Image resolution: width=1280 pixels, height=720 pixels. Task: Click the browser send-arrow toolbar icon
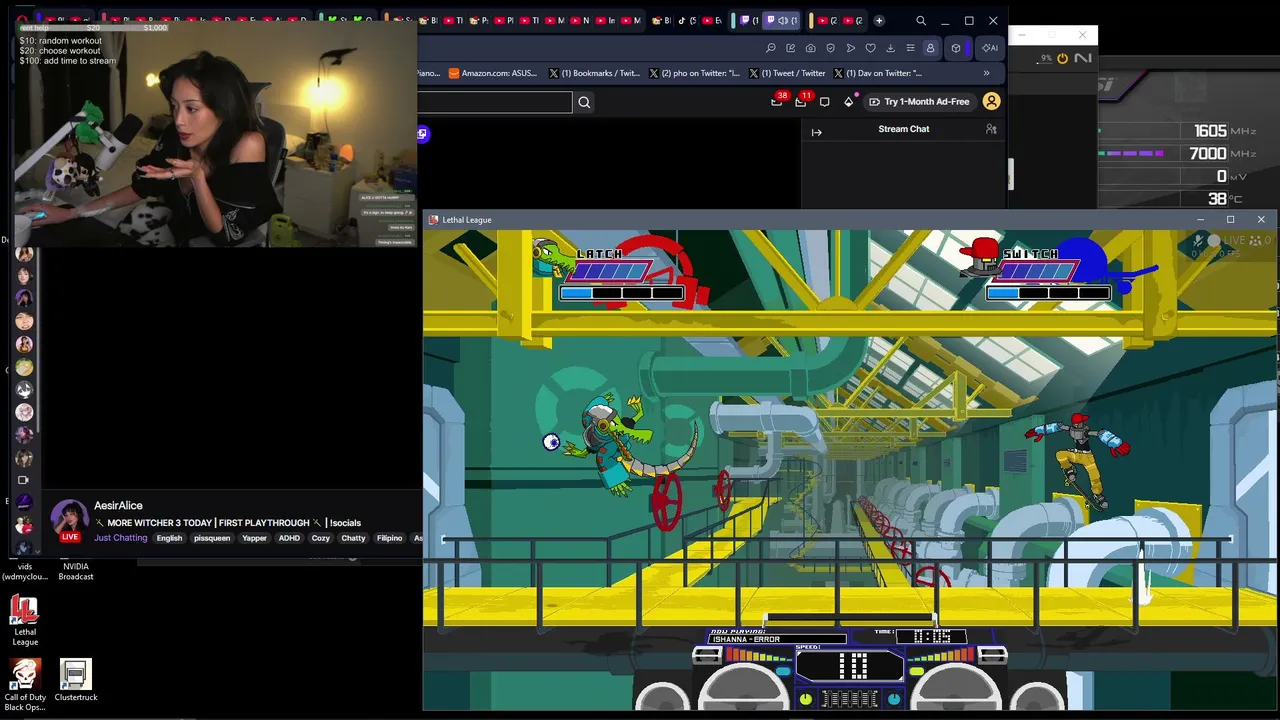[x=851, y=48]
